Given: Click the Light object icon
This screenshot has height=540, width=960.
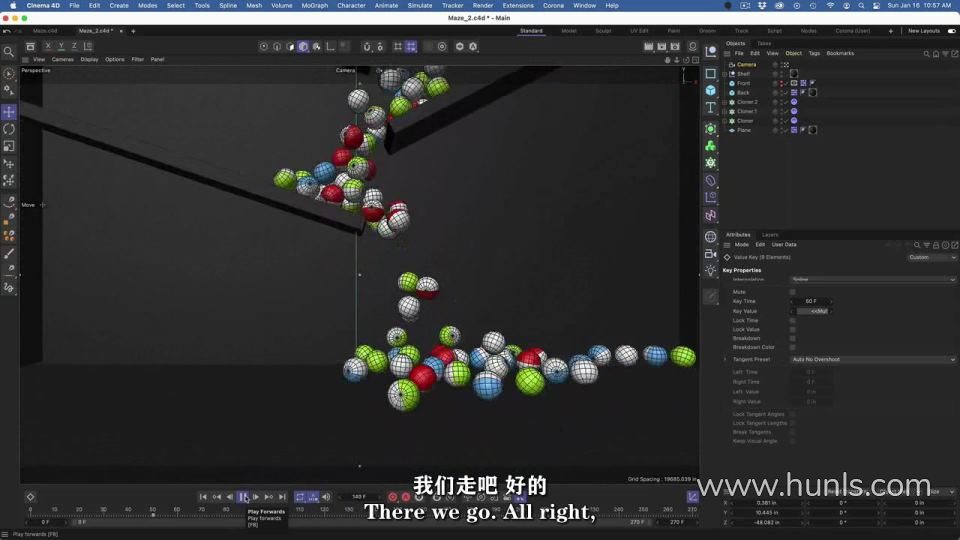Looking at the screenshot, I should click(710, 271).
